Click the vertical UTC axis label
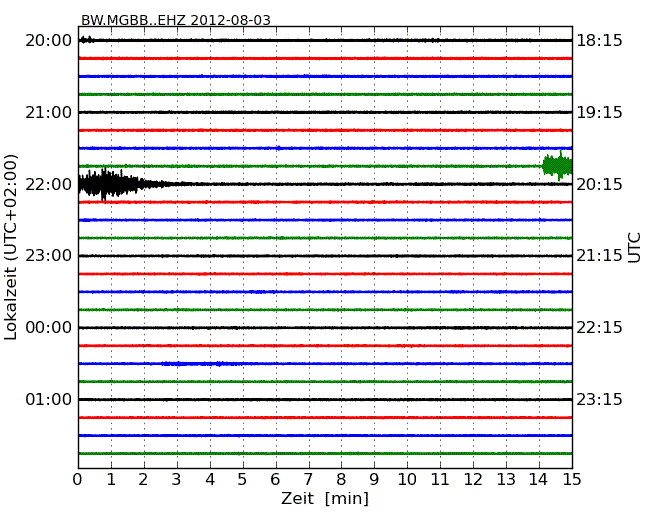The width and height of the screenshot is (650, 520). (x=634, y=248)
